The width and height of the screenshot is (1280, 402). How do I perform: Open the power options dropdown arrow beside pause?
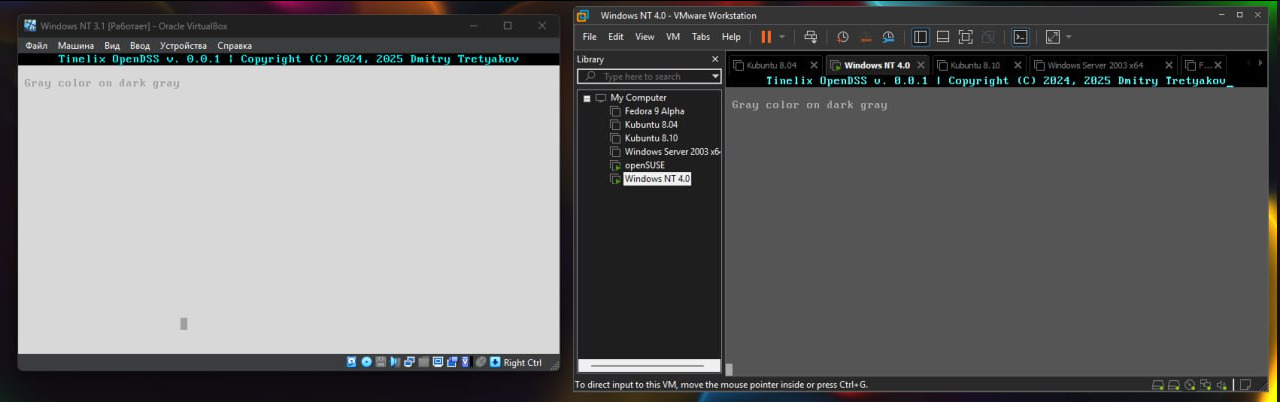click(x=782, y=37)
